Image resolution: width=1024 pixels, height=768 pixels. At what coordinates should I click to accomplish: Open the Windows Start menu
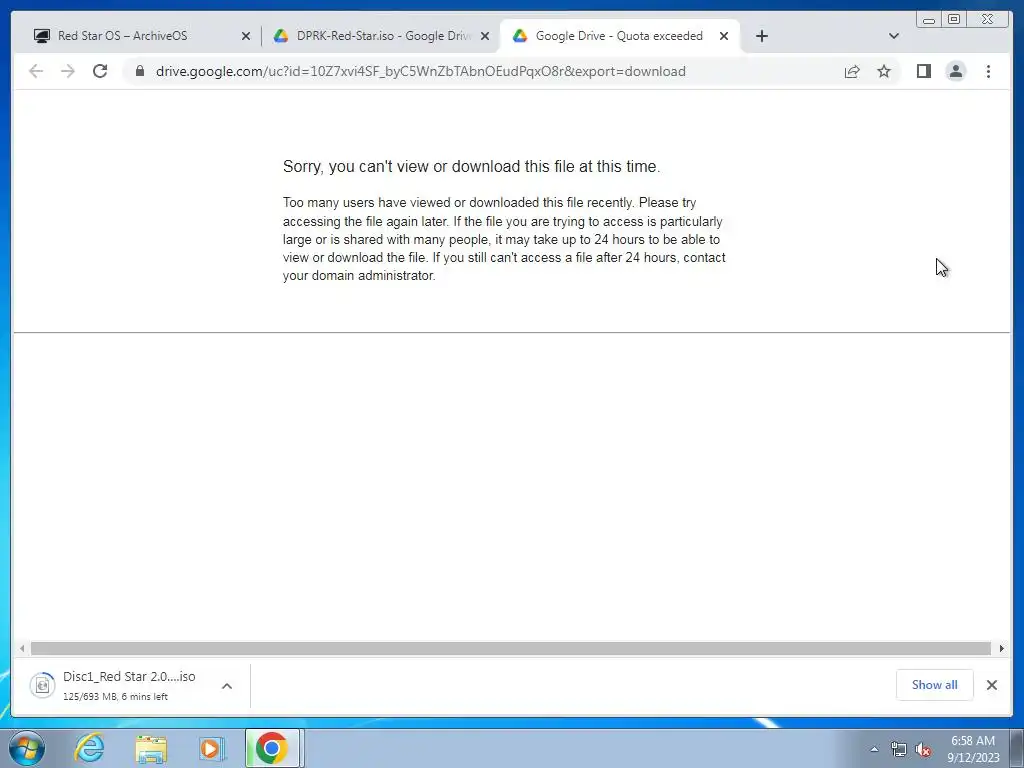27,748
